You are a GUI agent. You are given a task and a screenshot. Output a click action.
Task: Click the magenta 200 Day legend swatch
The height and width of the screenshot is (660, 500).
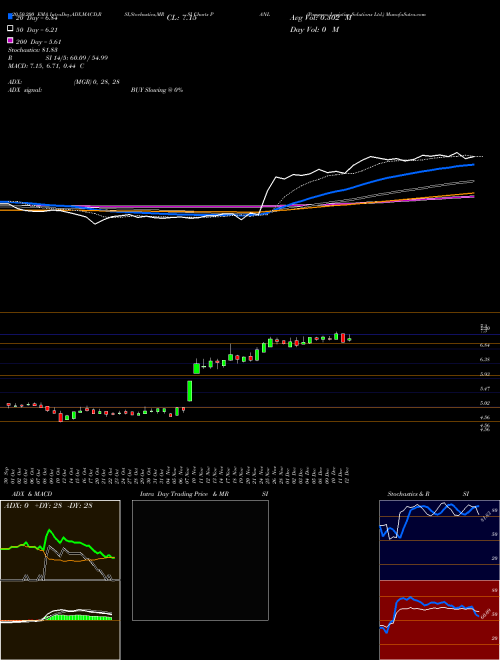10,40
